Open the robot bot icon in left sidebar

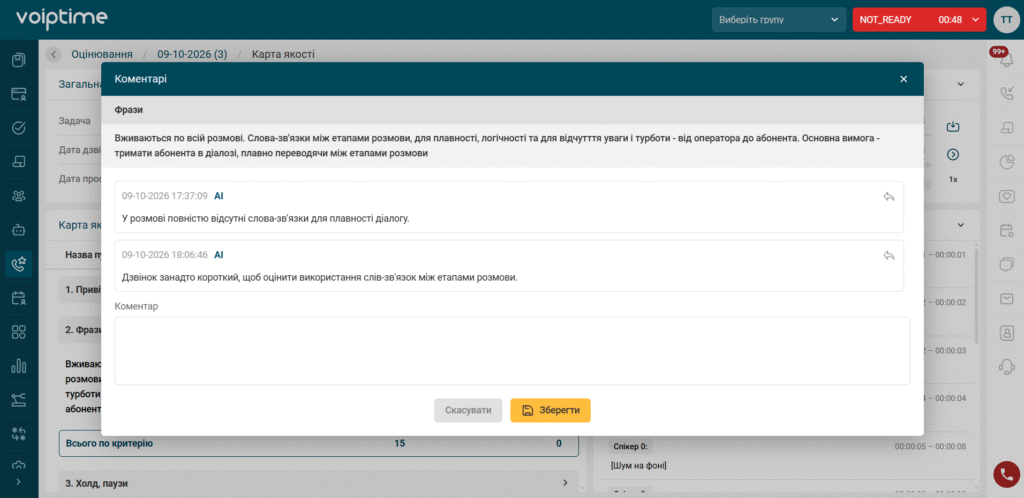click(19, 230)
